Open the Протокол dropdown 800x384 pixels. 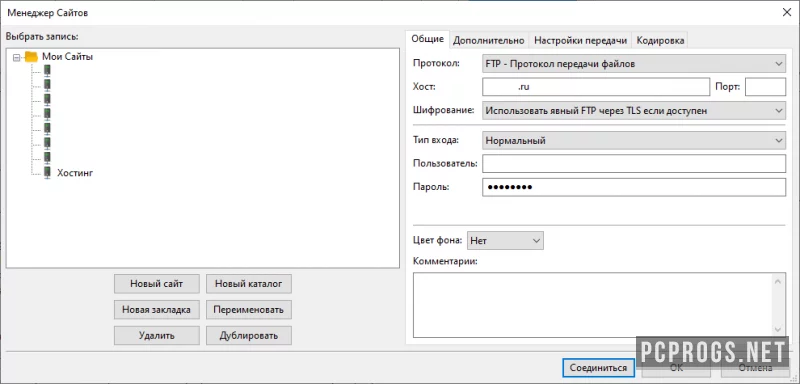pos(634,64)
